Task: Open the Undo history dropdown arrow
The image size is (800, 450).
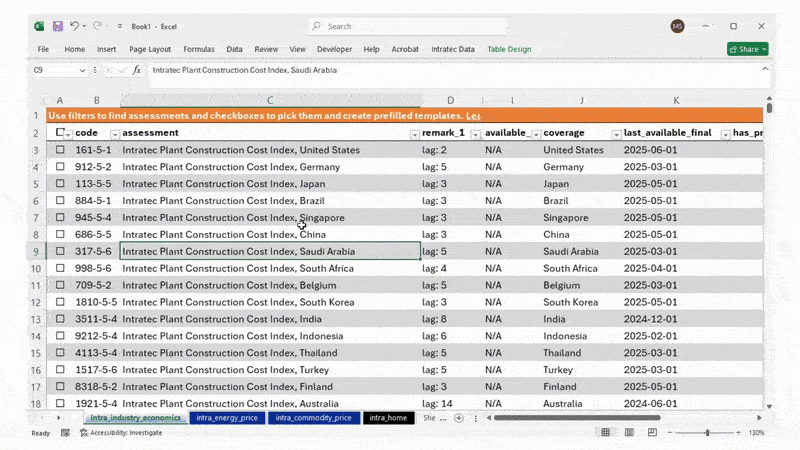Action: pyautogui.click(x=84, y=26)
